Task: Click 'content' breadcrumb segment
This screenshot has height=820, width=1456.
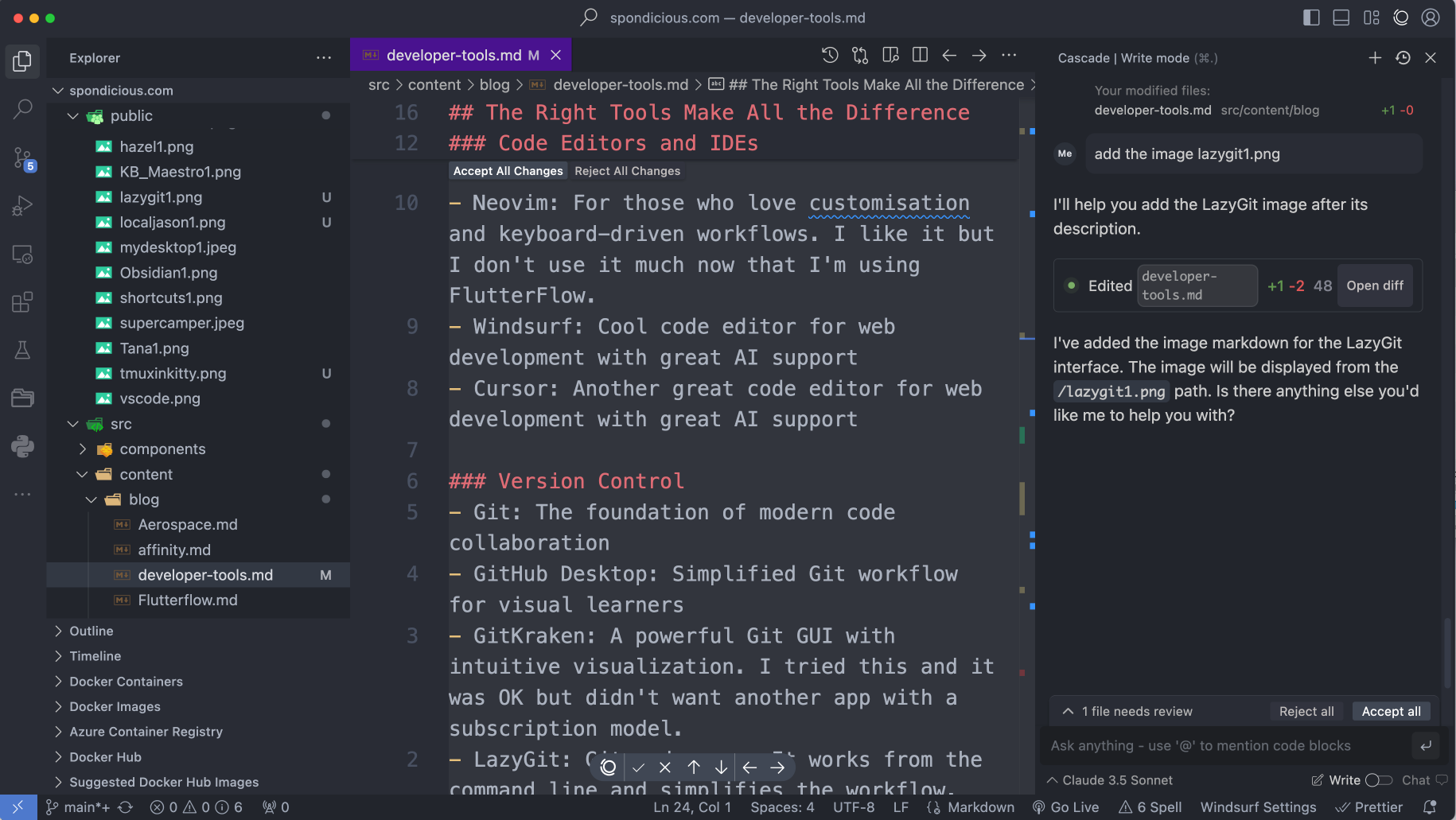Action: click(x=434, y=84)
